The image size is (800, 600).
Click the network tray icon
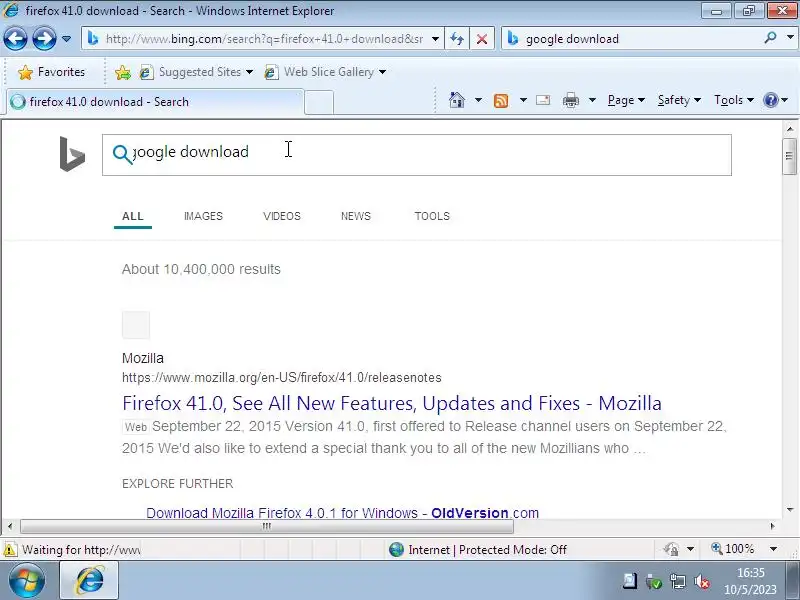(678, 582)
